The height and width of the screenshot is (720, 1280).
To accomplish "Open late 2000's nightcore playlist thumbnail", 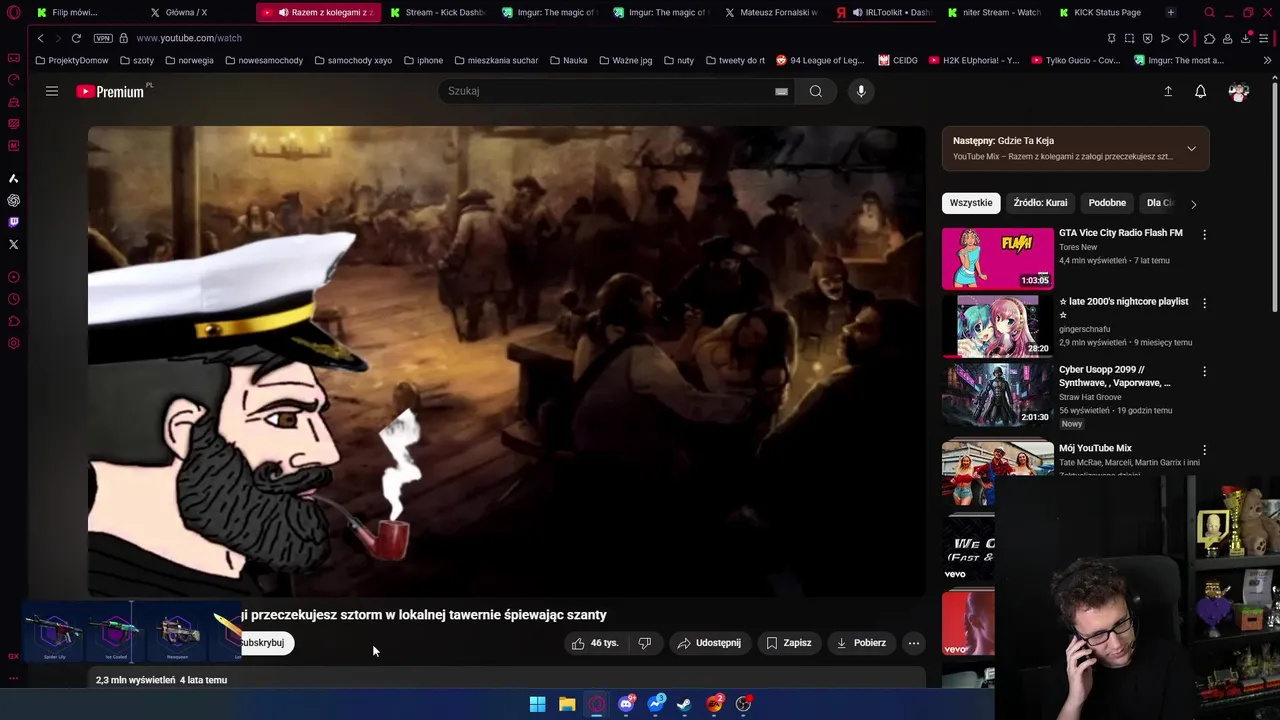I will 998,326.
